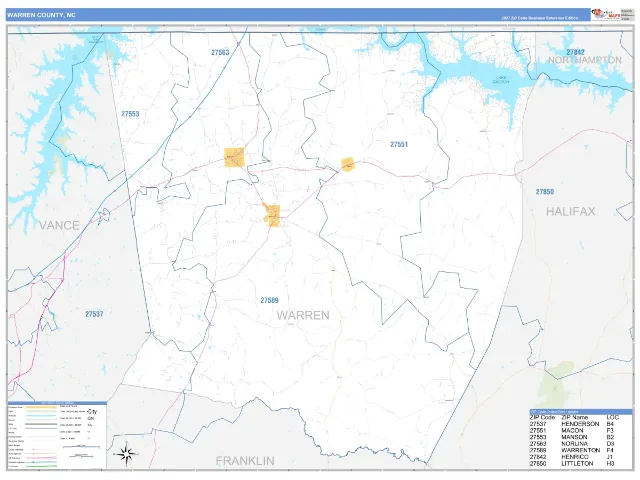Click the Norlina orange city marker
This screenshot has height=480, width=640.
point(234,157)
